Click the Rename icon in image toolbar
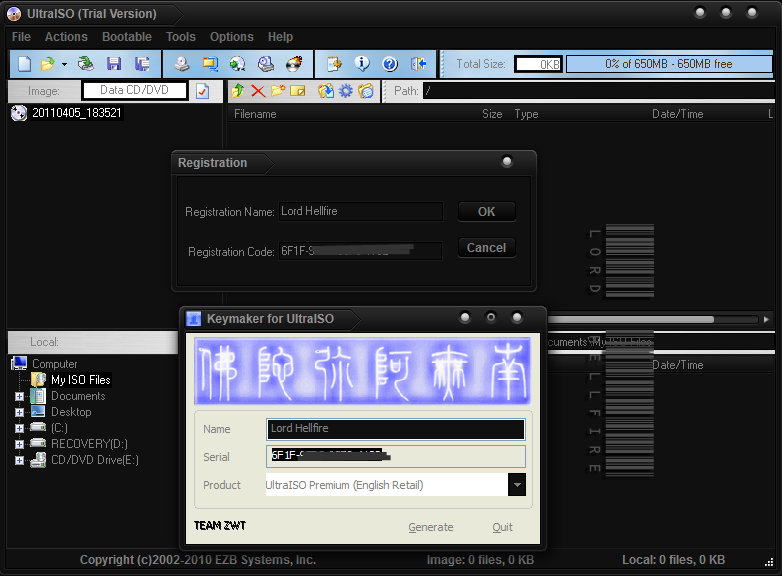 298,91
